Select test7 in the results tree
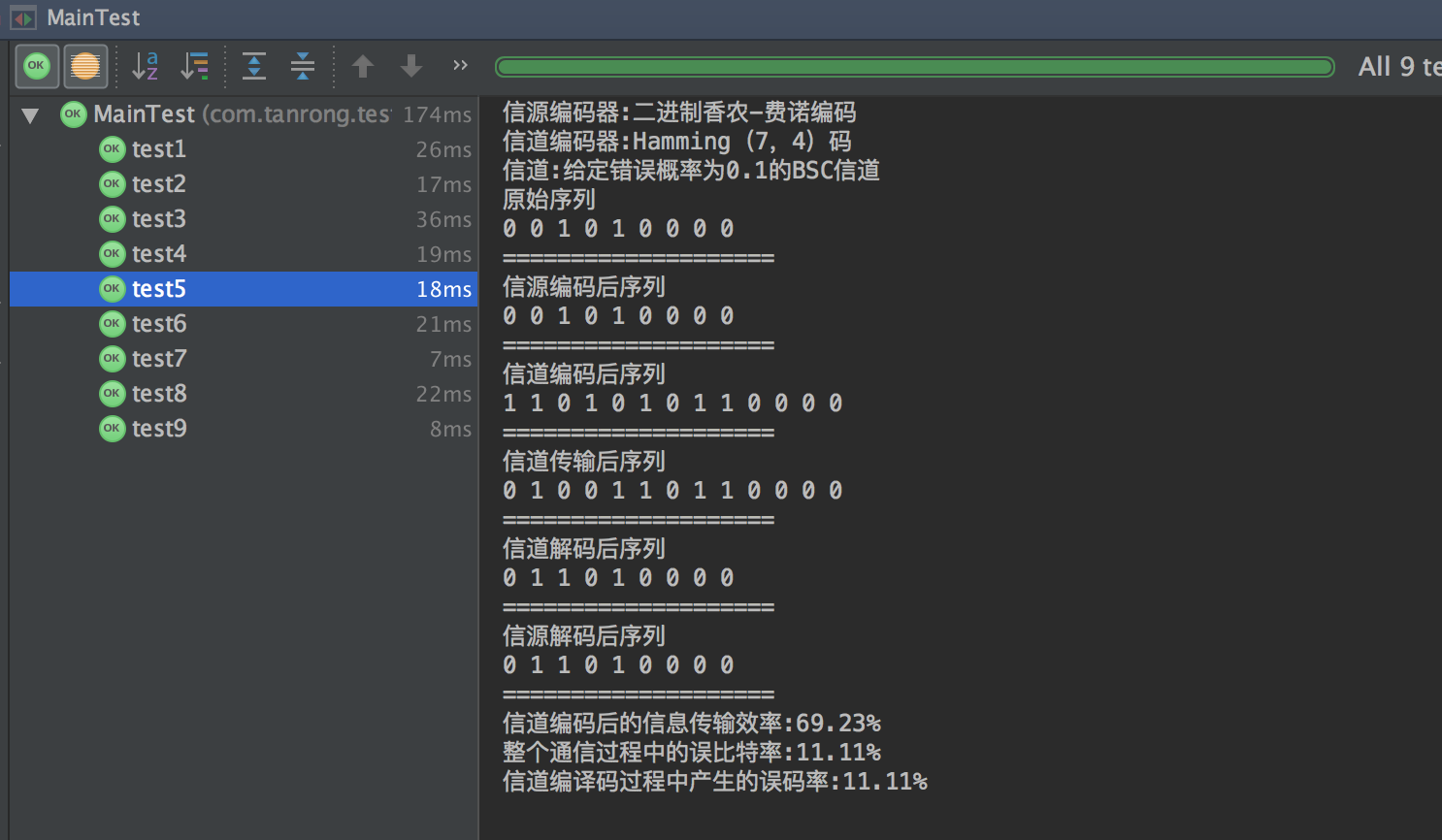The height and width of the screenshot is (840, 1442). [x=244, y=359]
